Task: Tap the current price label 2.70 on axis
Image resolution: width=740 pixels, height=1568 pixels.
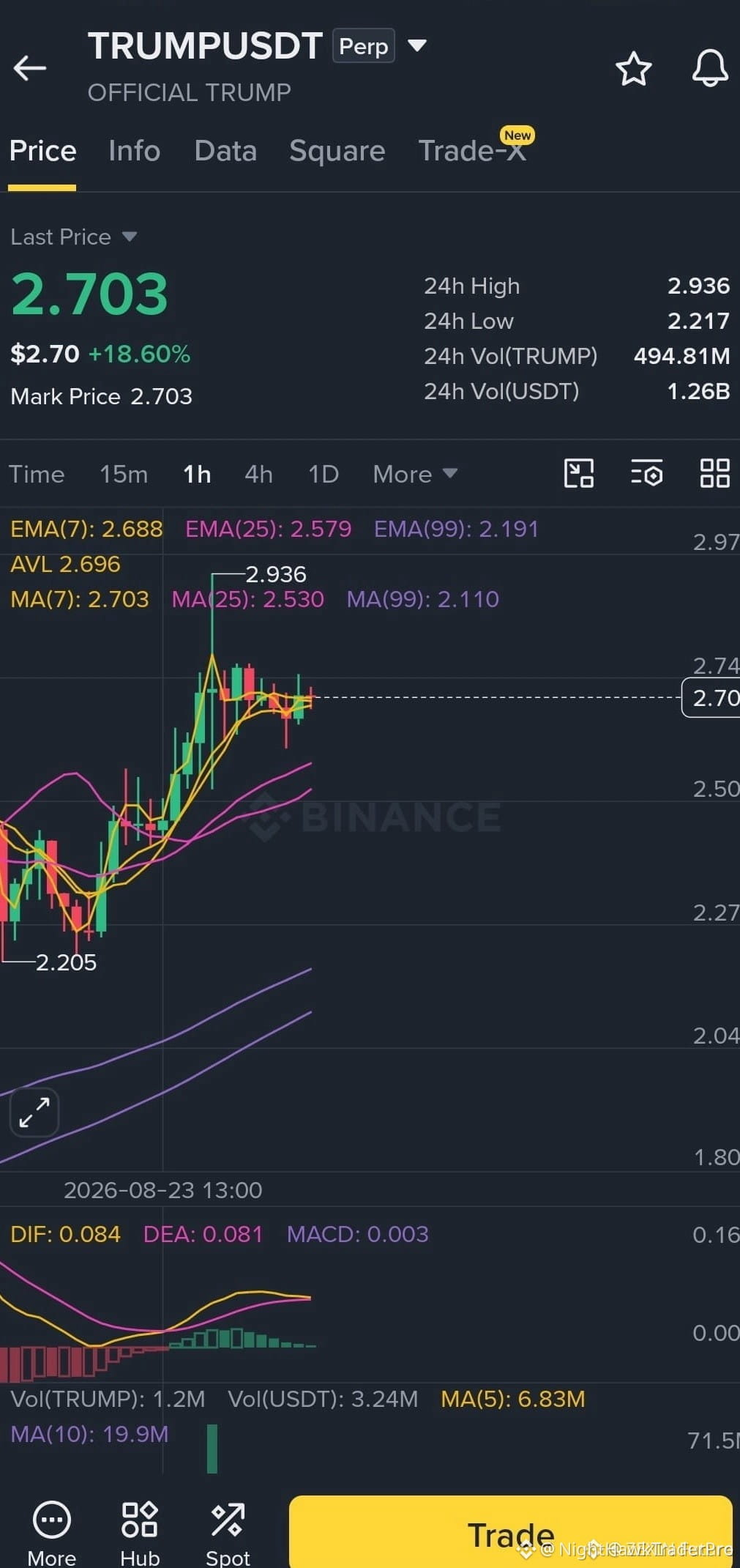Action: coord(711,697)
